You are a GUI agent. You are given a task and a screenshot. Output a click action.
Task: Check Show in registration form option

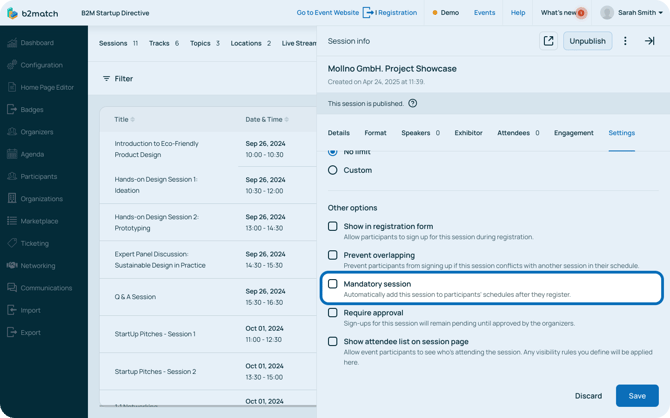333,227
